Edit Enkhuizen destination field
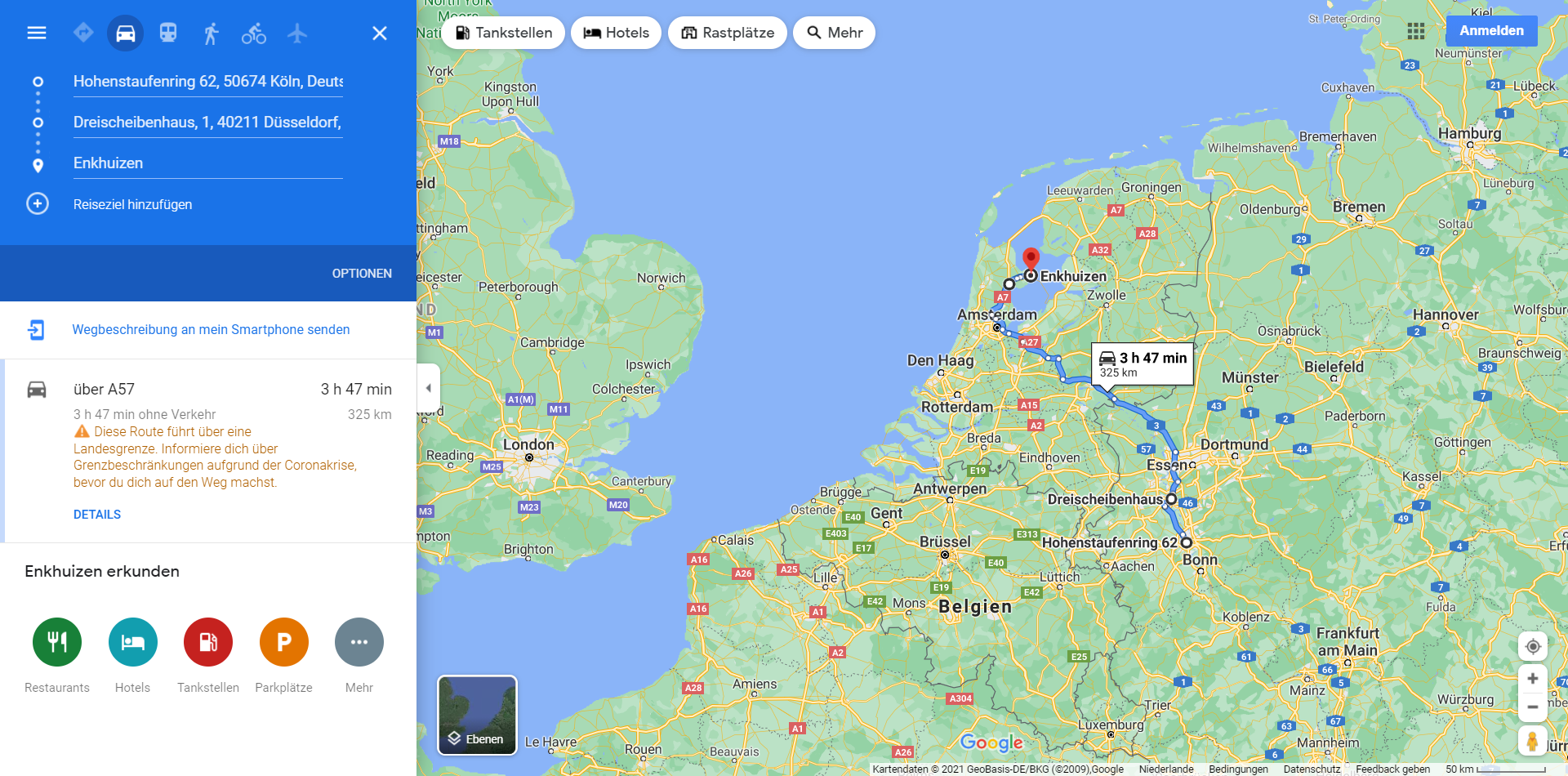 [x=208, y=163]
